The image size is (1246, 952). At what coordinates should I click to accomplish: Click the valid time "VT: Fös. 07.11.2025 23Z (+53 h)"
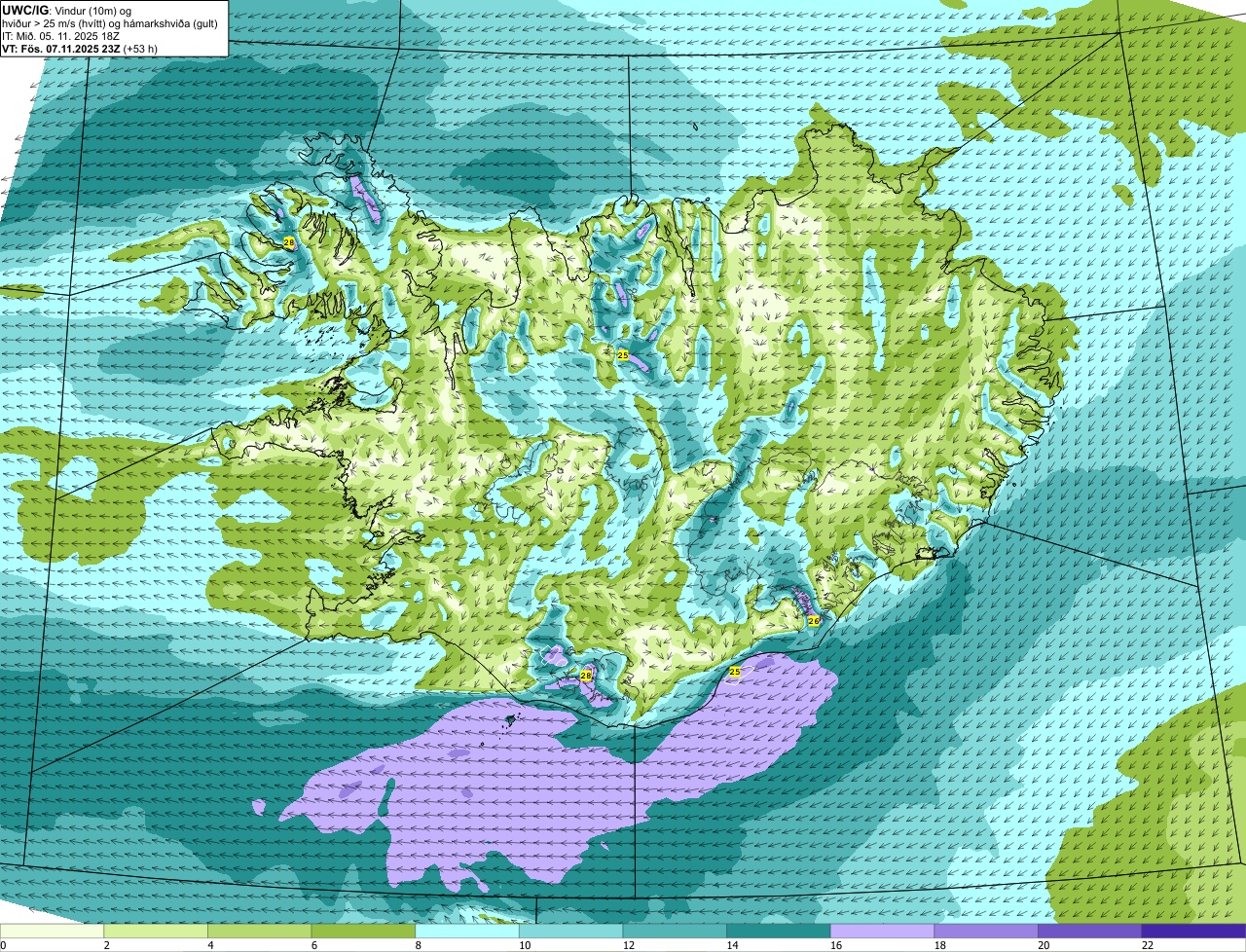(x=80, y=49)
